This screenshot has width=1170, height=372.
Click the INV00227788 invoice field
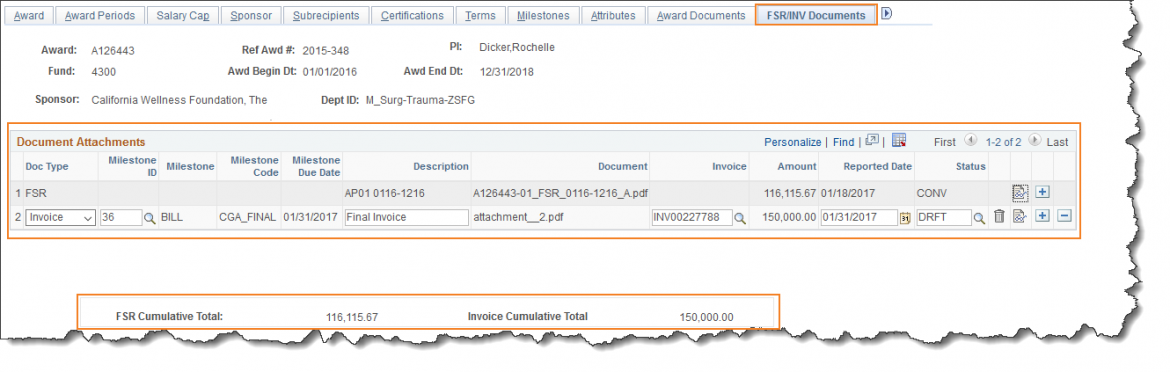[692, 217]
